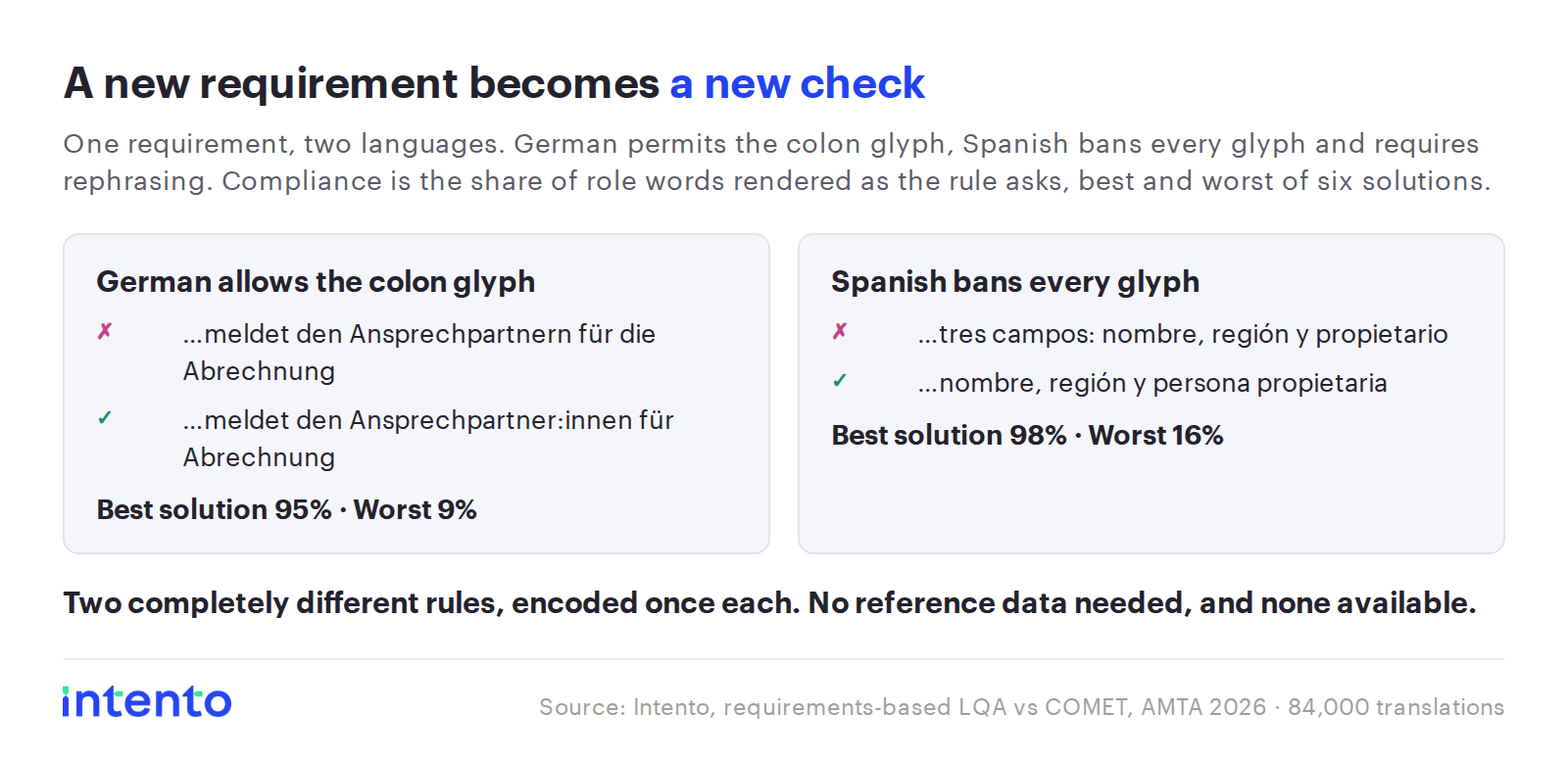Select the 'Spanish bans every glyph' heading
Screen dimensions: 1568x760
[1015, 282]
